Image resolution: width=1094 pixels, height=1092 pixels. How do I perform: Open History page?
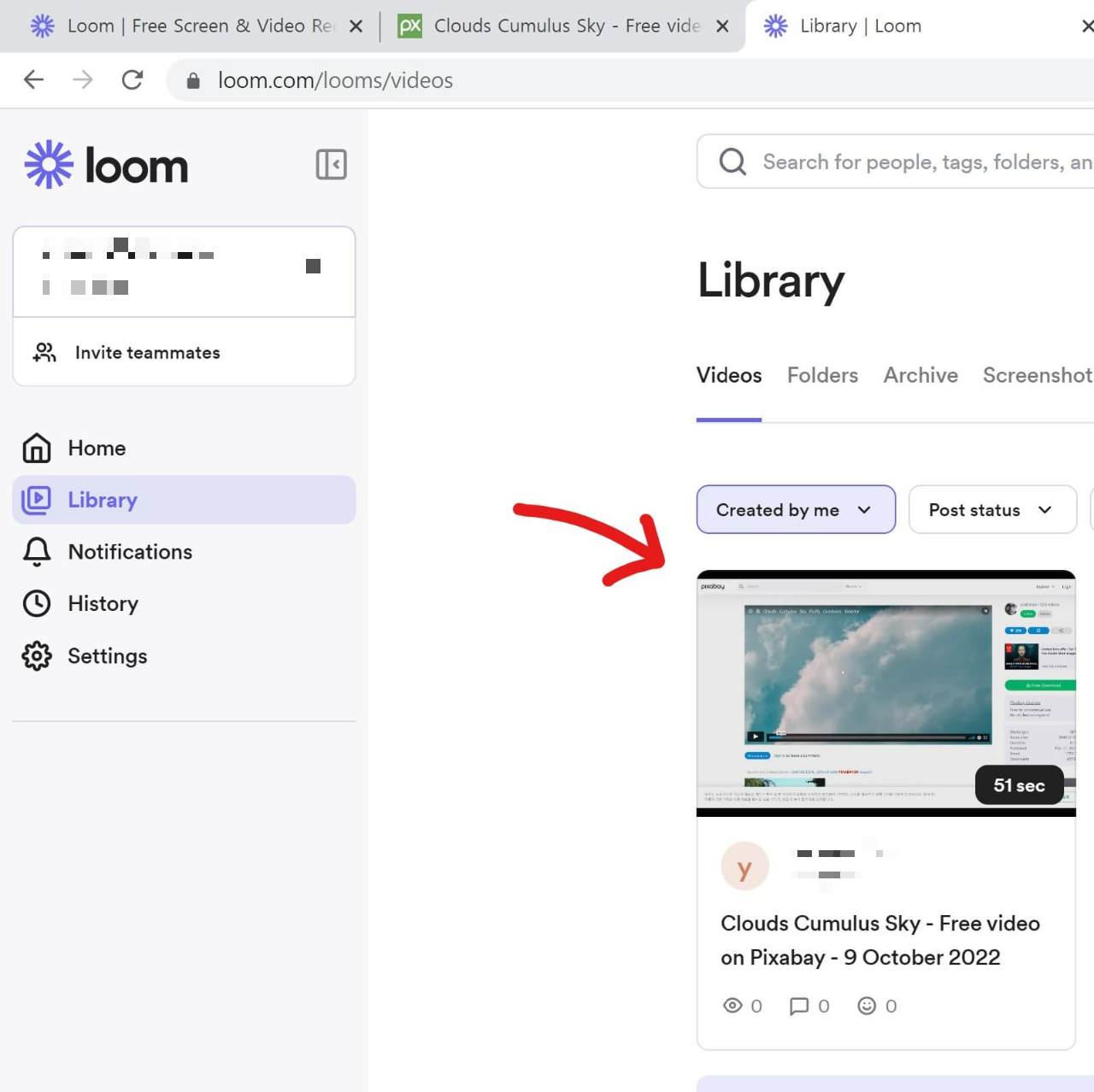[x=184, y=603]
